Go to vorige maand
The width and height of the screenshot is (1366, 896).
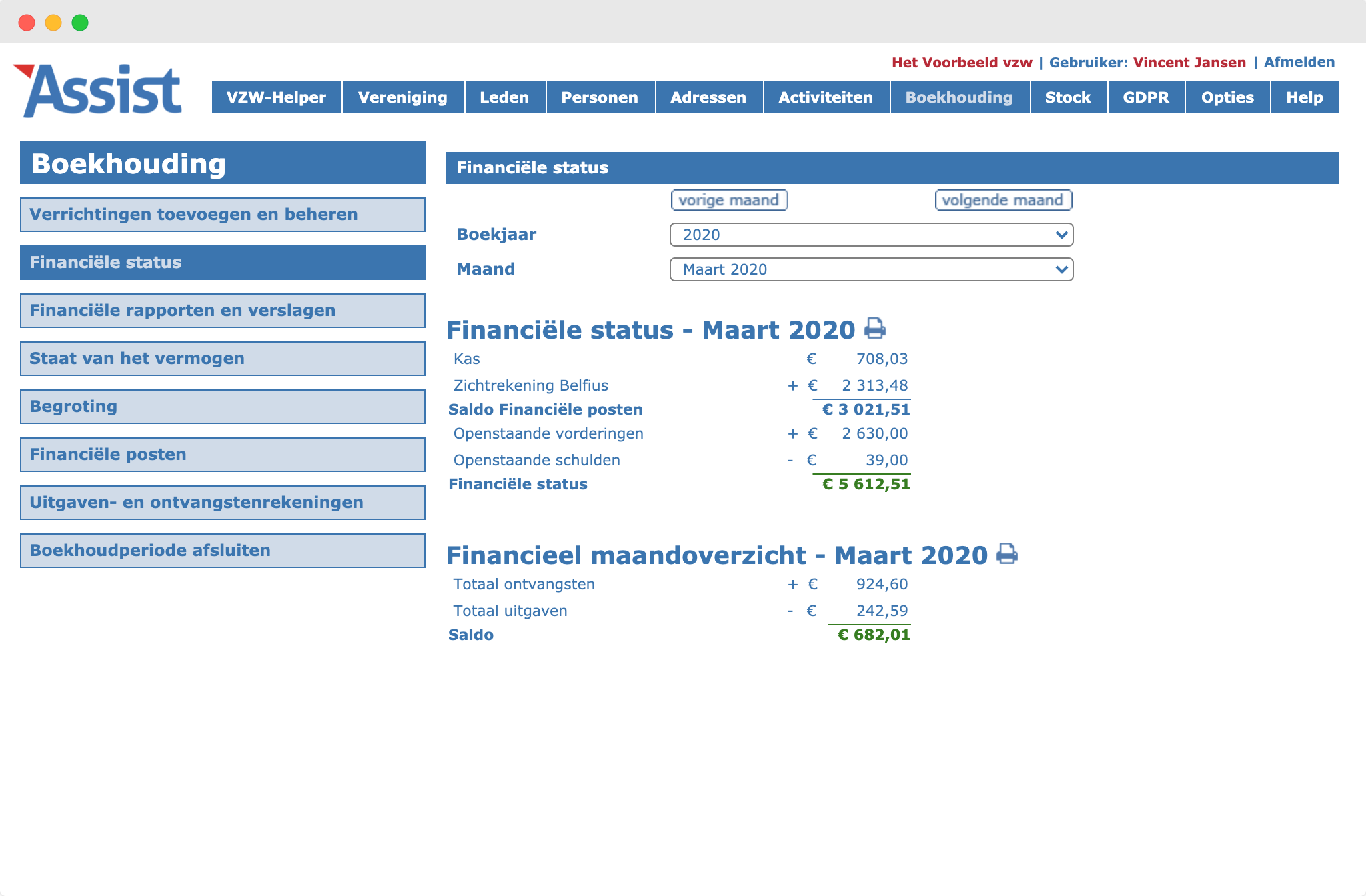click(x=729, y=200)
